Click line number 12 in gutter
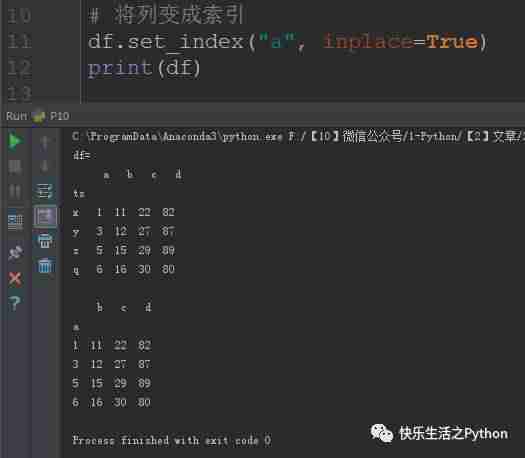This screenshot has width=525, height=458. point(19,67)
